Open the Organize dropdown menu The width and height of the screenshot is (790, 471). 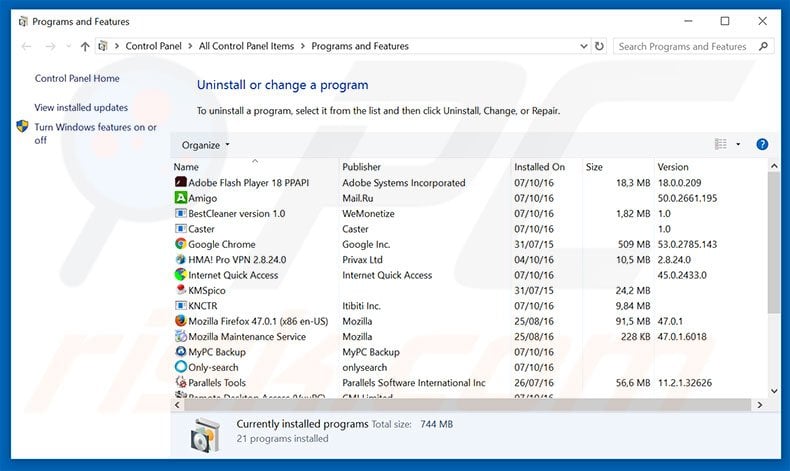206,145
